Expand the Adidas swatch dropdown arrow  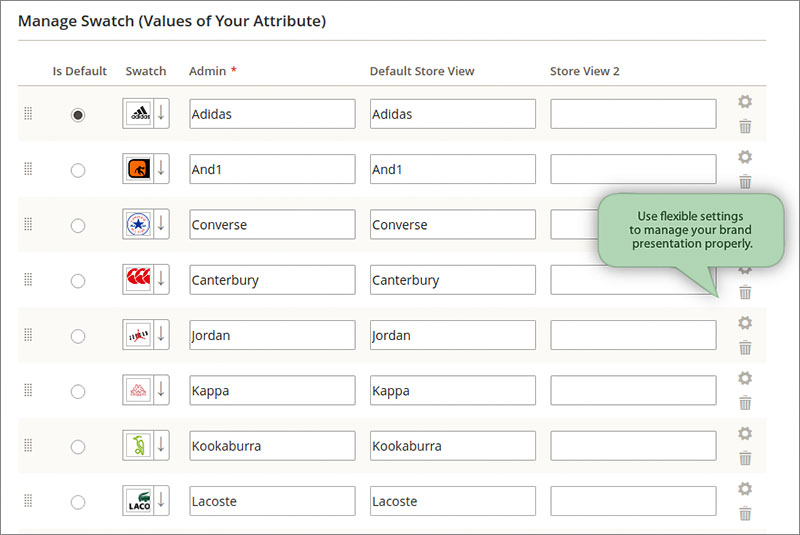pos(161,113)
